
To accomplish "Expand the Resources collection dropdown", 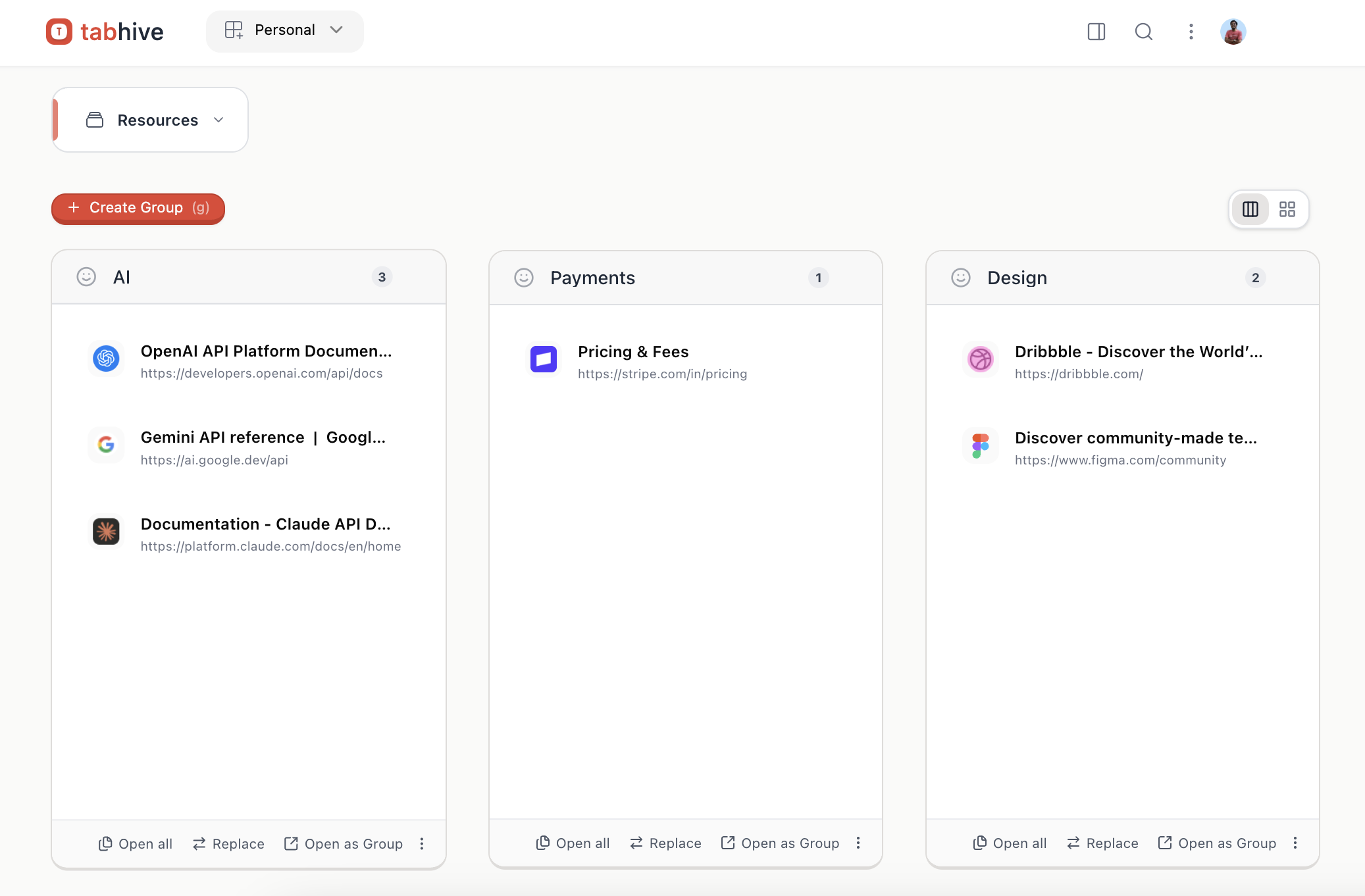I will click(150, 120).
